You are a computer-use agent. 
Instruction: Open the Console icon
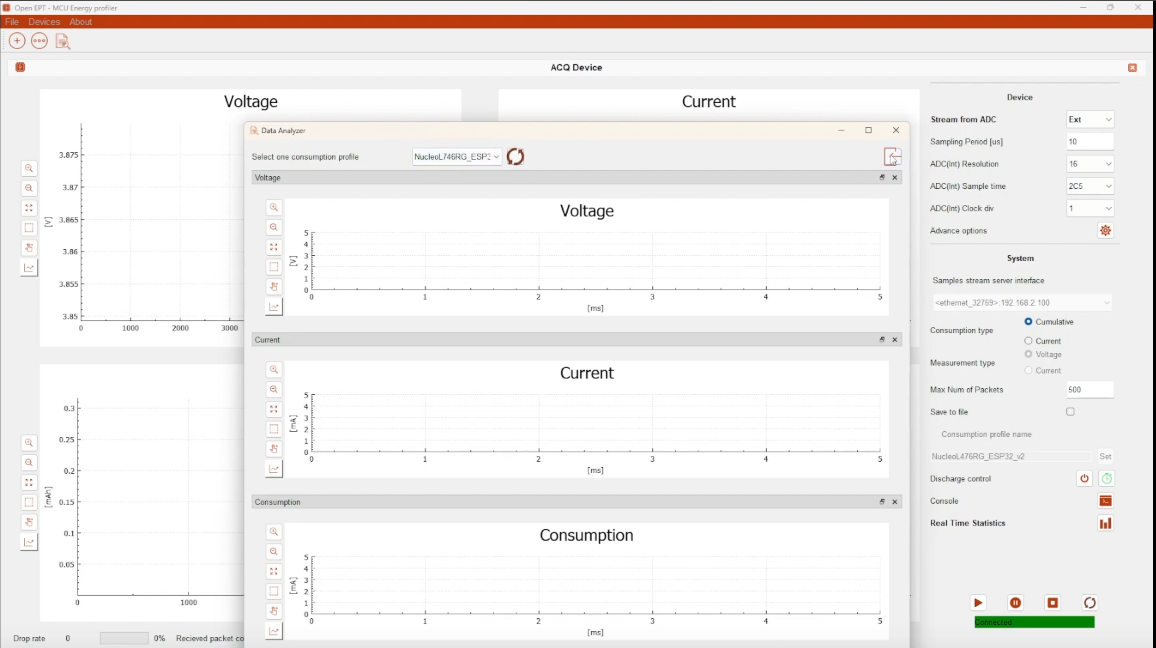pyautogui.click(x=1104, y=501)
